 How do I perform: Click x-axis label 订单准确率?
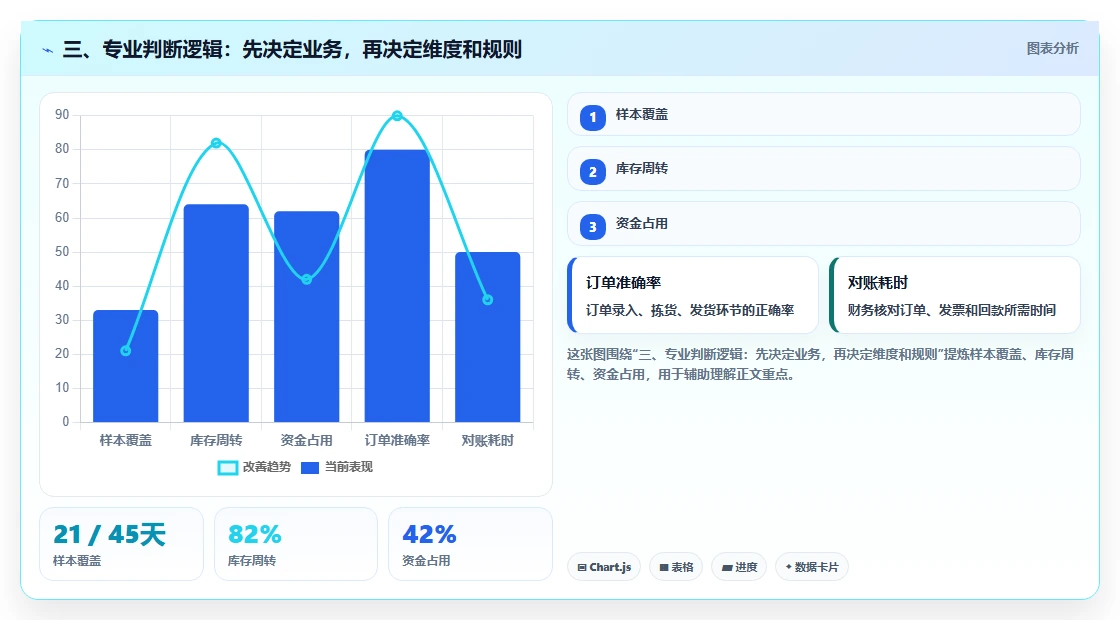pos(397,441)
